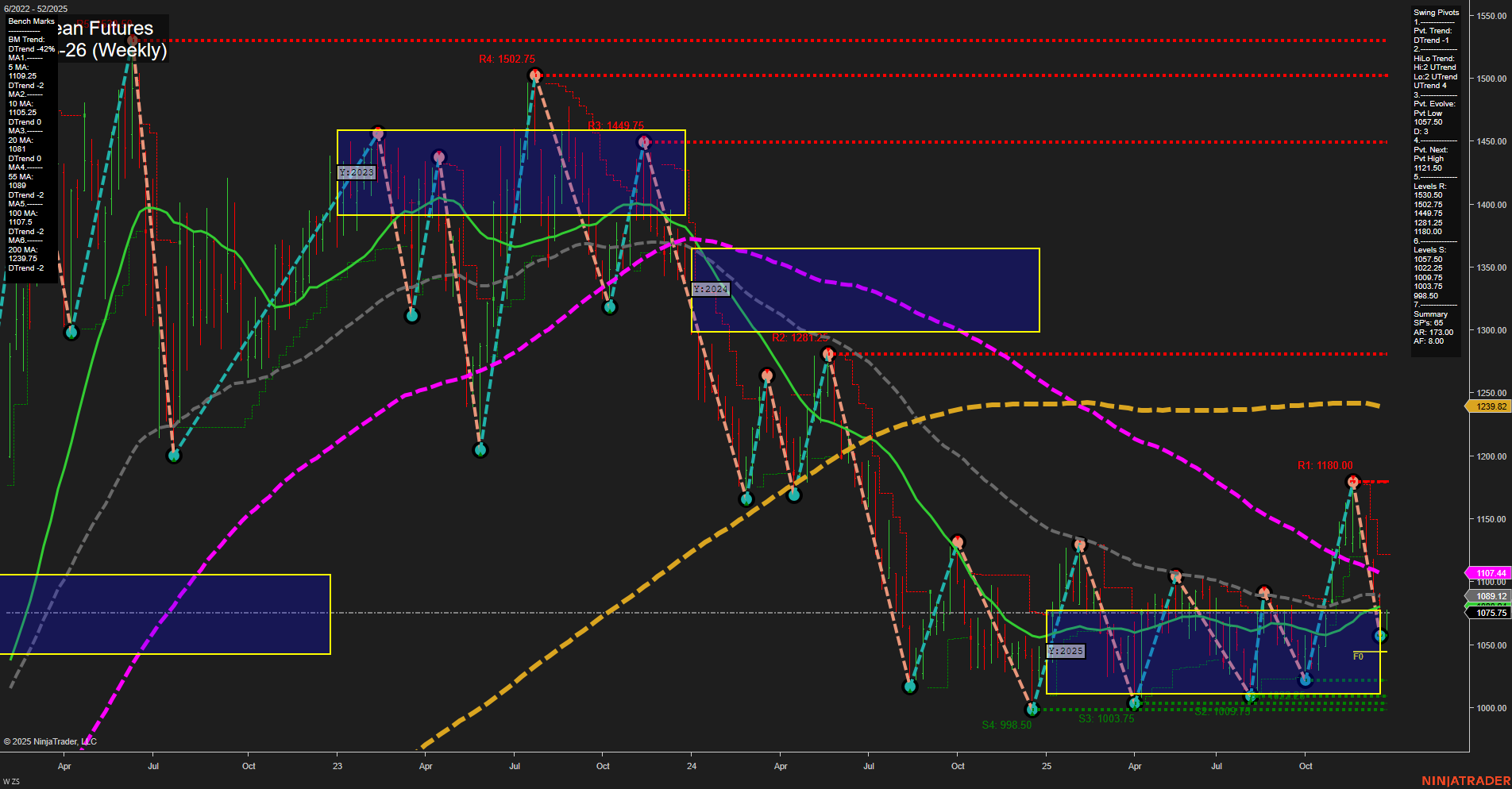Select the orange pivot marker near Y:2023 box
The image size is (1512, 789).
379,133
